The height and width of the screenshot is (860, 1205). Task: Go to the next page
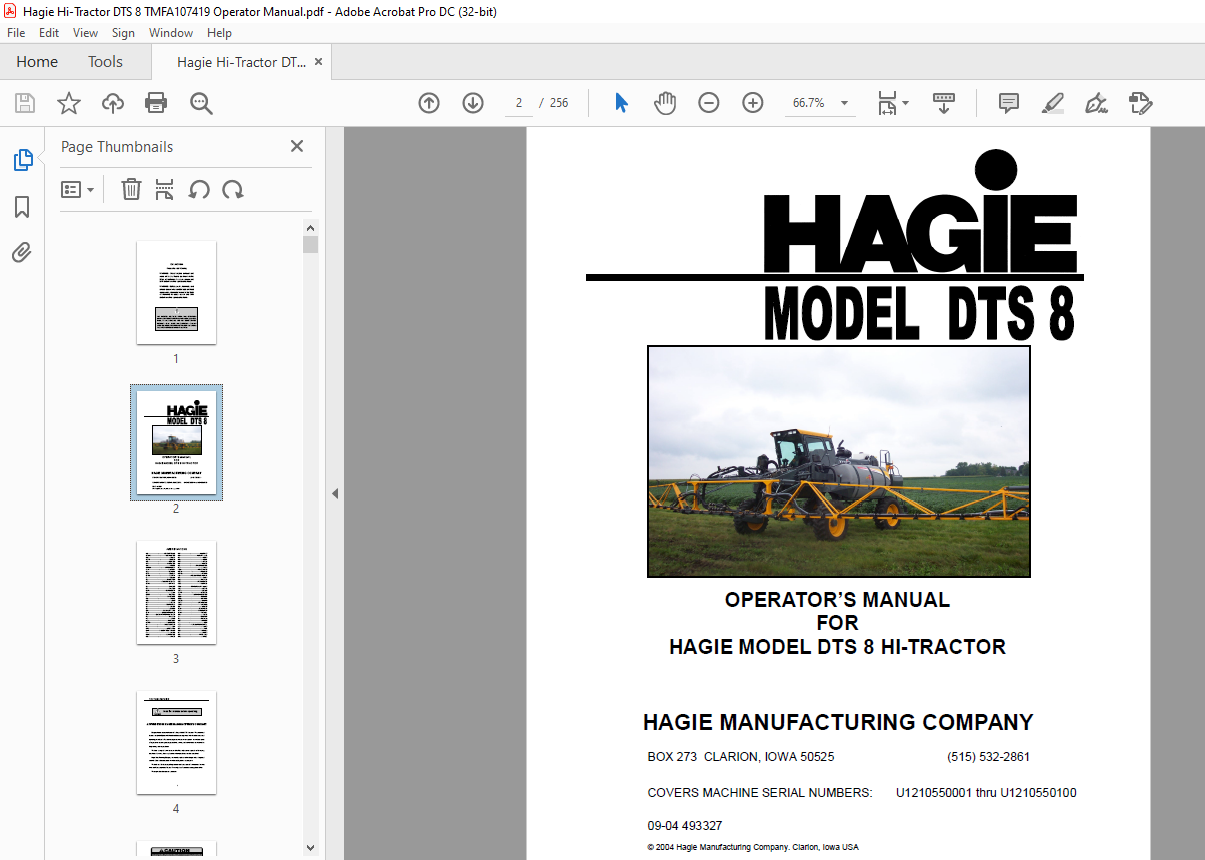pyautogui.click(x=473, y=103)
